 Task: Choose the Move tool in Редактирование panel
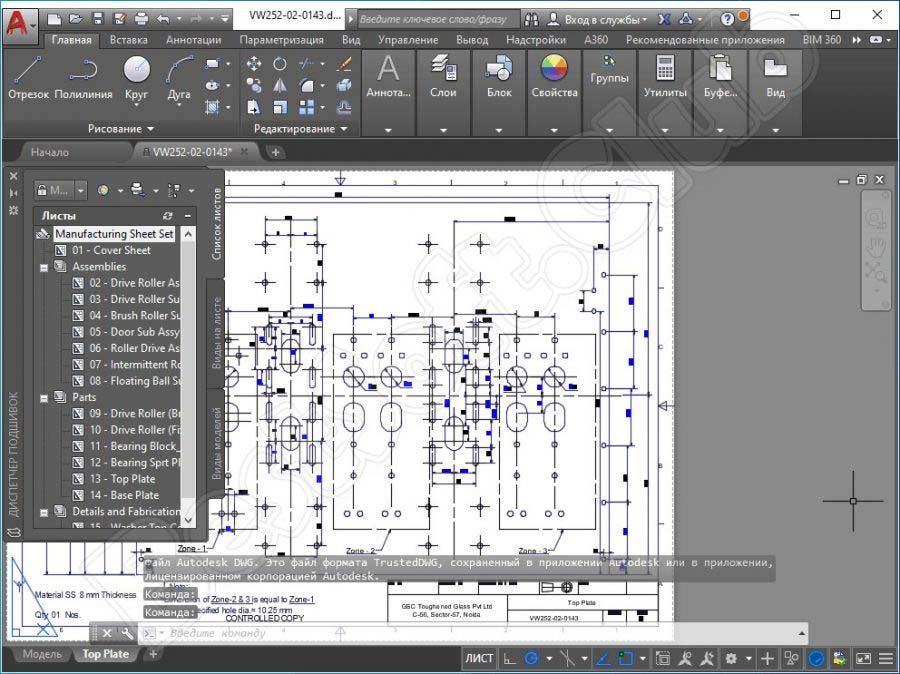click(x=253, y=63)
